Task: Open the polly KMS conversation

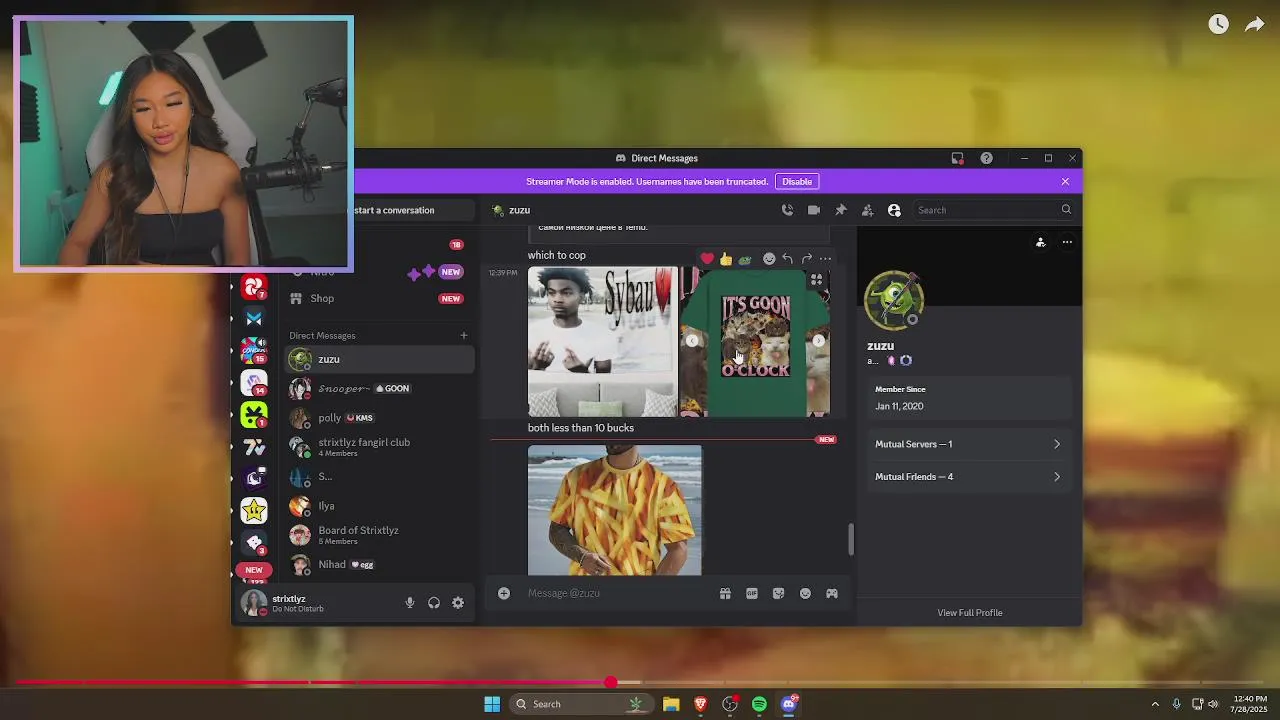Action: point(378,418)
